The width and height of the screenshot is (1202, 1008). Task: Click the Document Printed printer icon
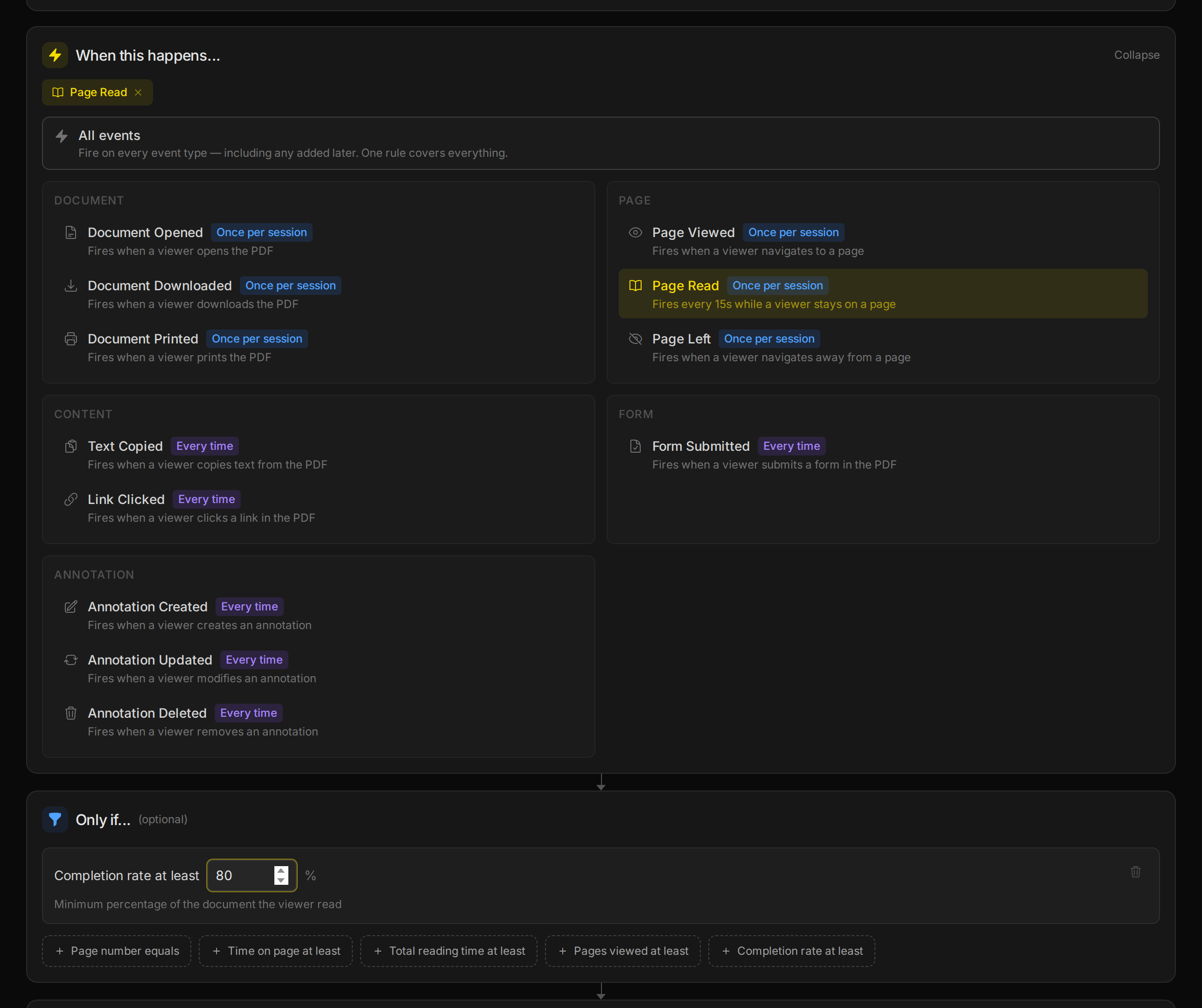pyautogui.click(x=70, y=339)
